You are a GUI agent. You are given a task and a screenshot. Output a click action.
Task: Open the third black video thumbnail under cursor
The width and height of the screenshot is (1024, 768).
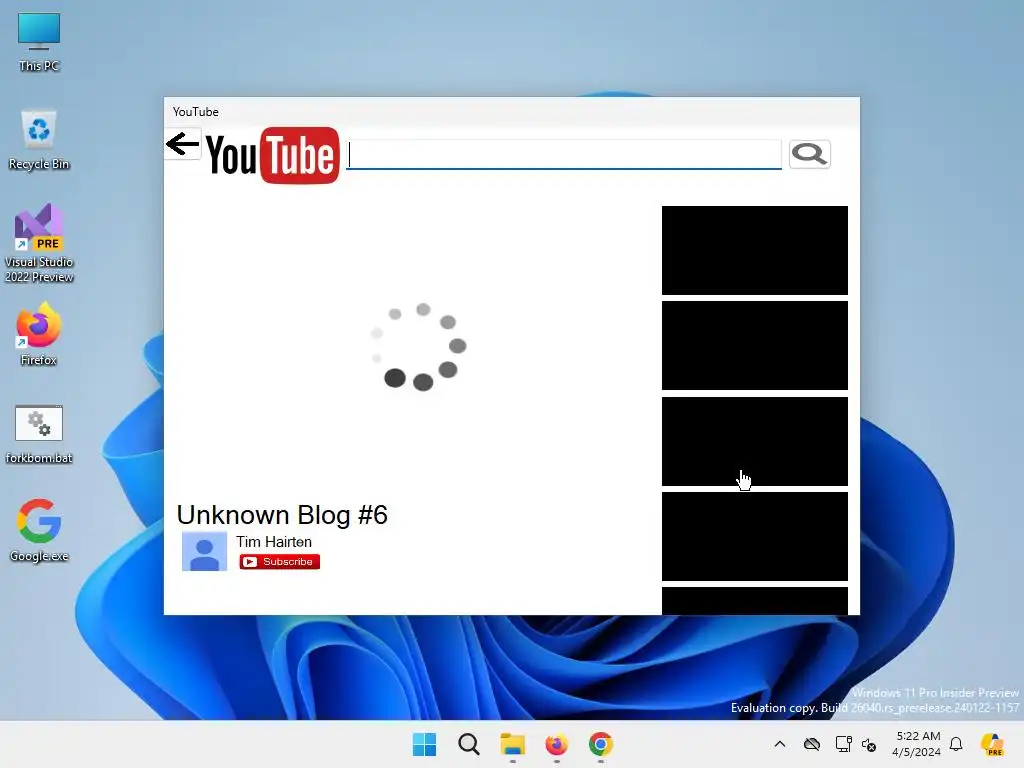point(755,441)
